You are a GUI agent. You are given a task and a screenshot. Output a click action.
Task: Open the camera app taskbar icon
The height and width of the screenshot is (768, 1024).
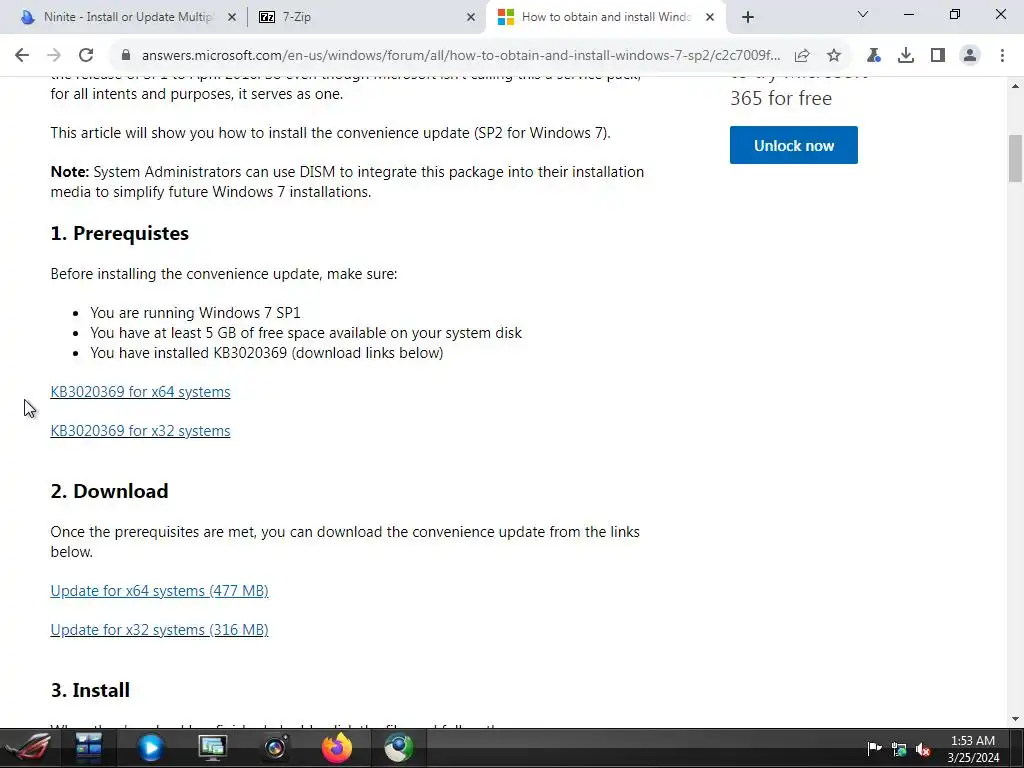click(274, 748)
